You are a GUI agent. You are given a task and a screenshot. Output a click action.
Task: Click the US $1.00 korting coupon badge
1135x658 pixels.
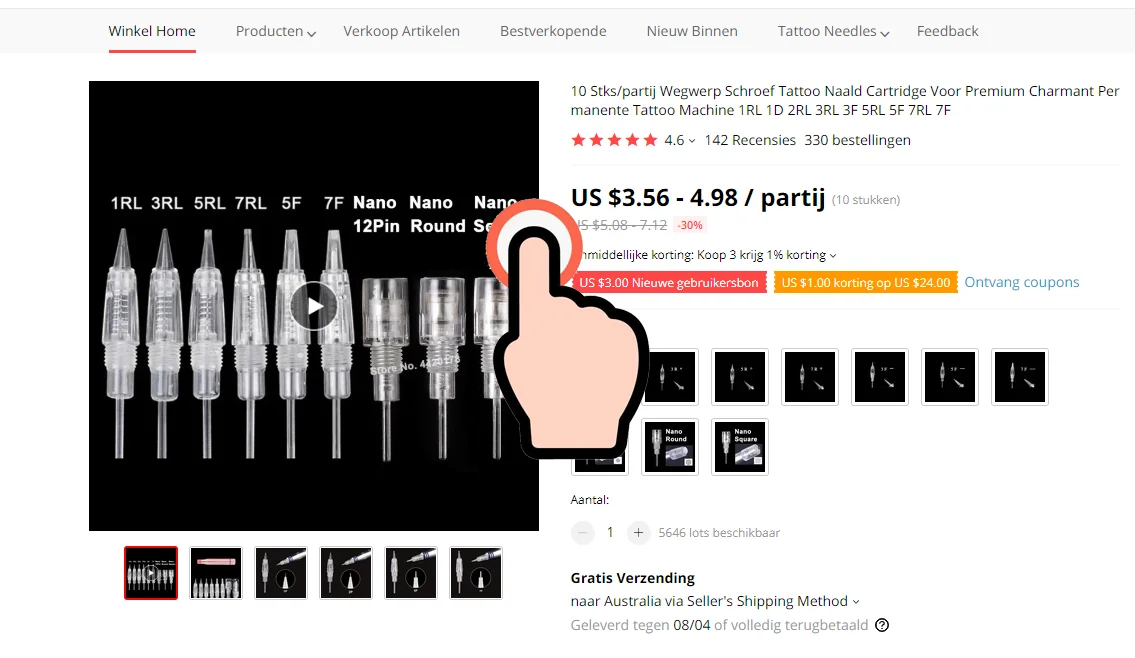click(x=866, y=282)
